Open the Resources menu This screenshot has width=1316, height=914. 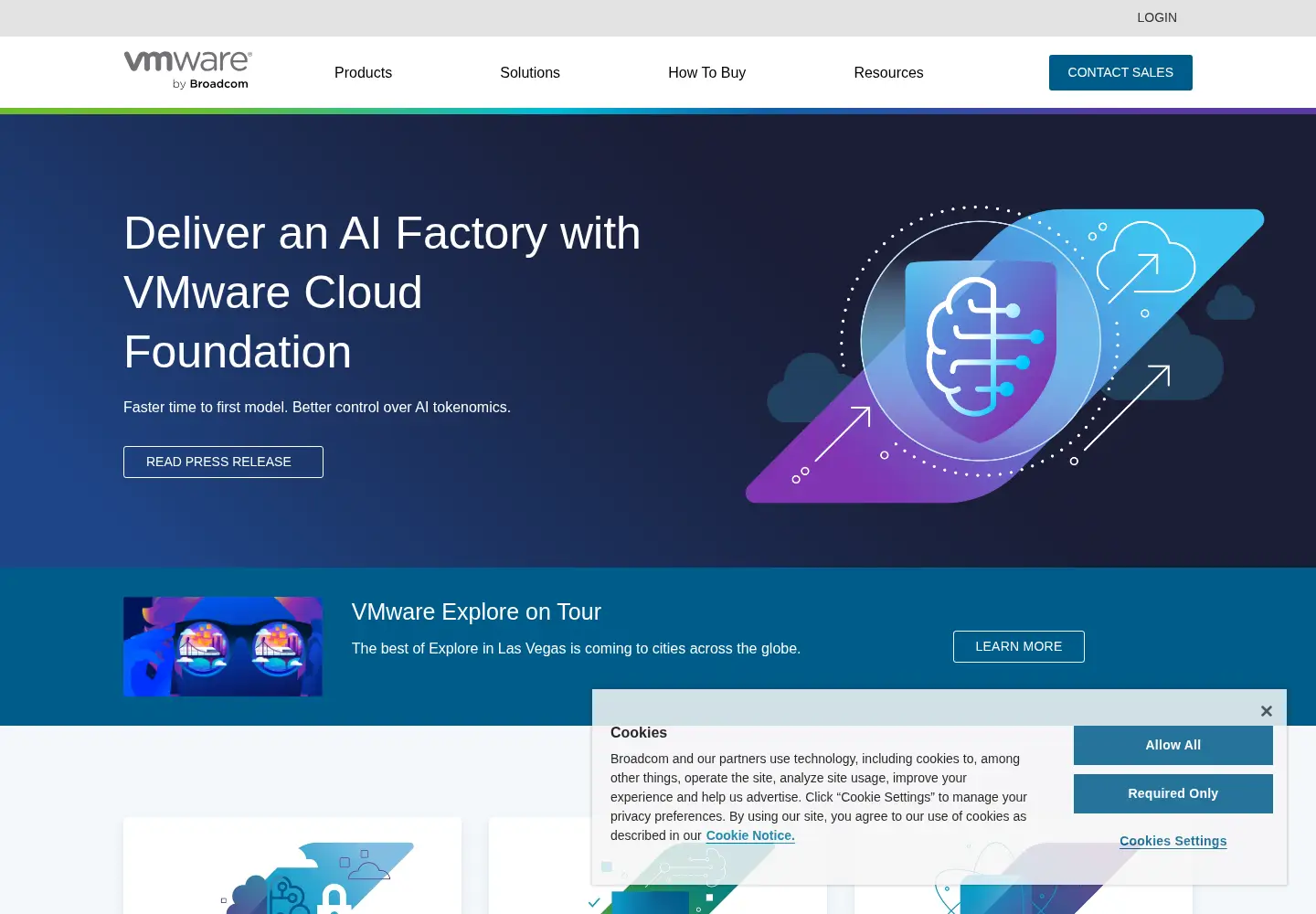click(888, 73)
